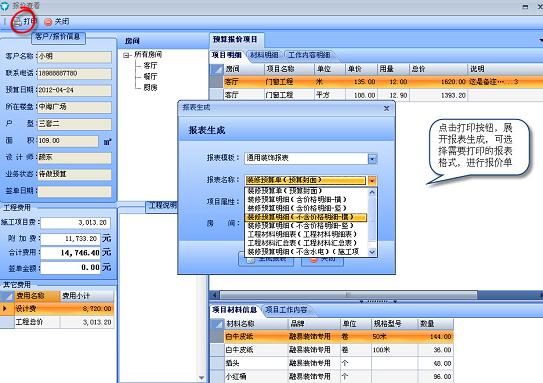Click dropdown list scroll up arrow

[372, 192]
